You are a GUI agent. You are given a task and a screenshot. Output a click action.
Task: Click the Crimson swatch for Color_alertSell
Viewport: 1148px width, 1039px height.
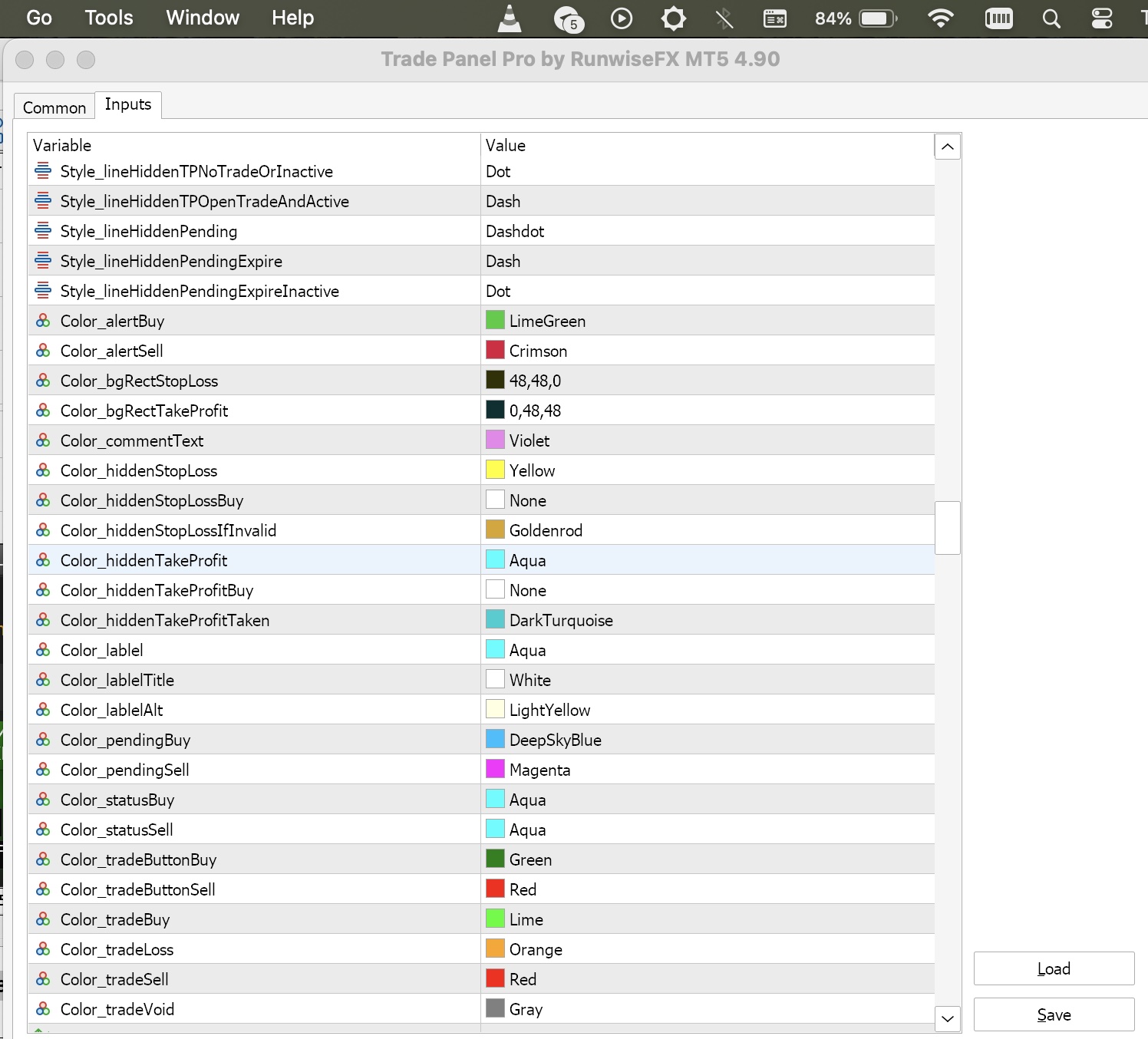coord(495,350)
